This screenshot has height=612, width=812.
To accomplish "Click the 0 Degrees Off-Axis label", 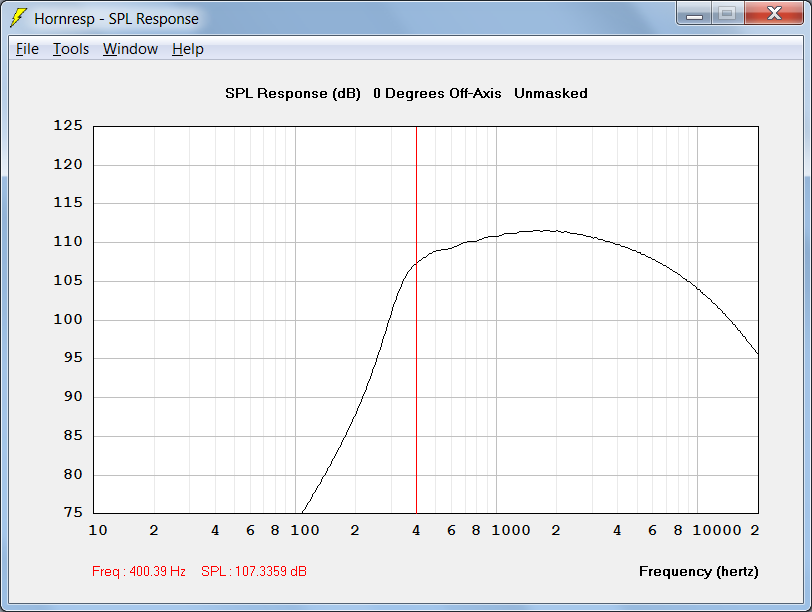I will 437,94.
